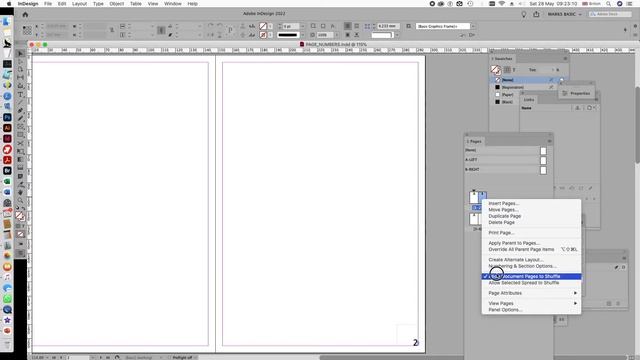Select the [Black] swatch
640x360 pixels.
pyautogui.click(x=504, y=102)
